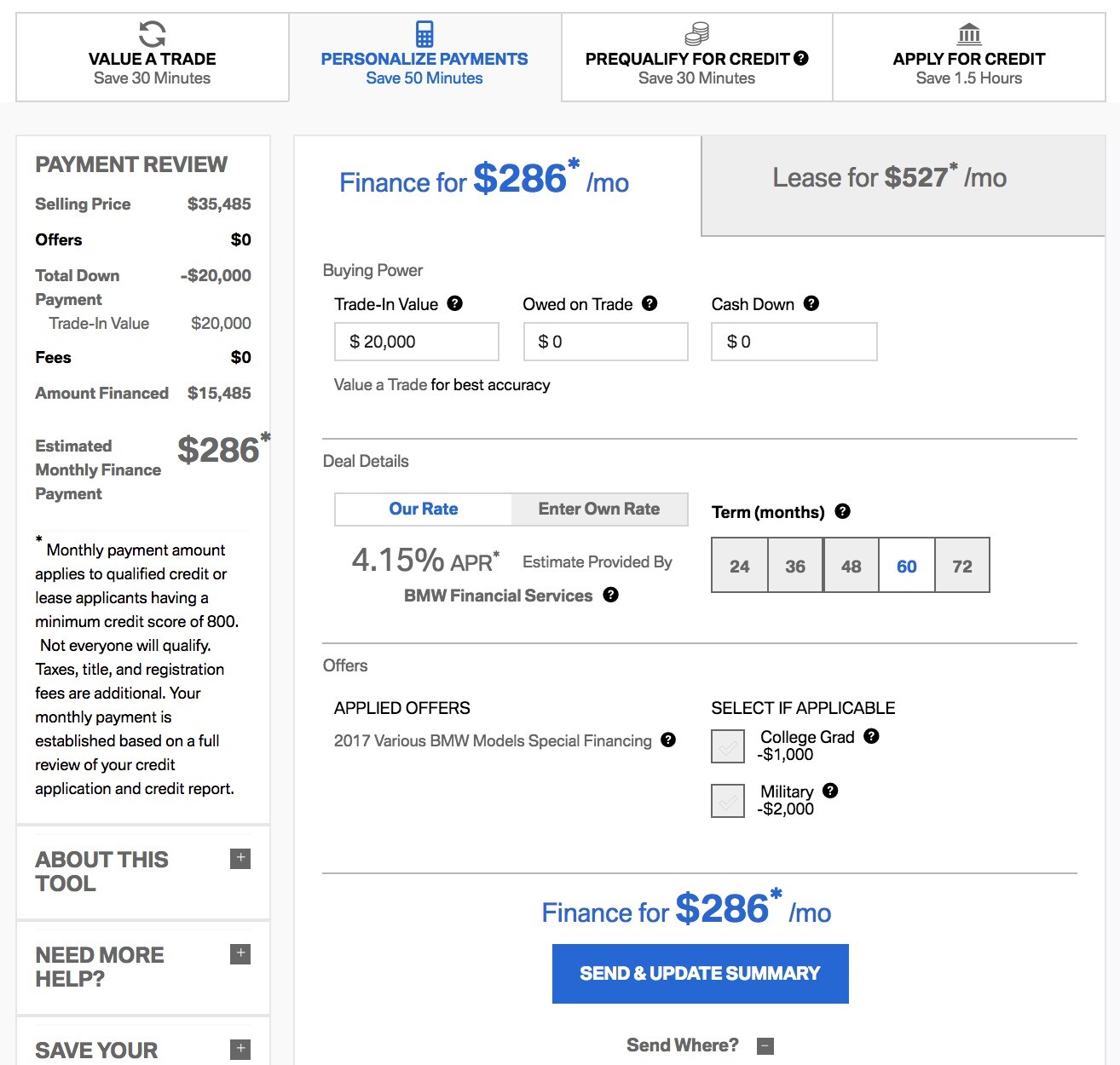Collapse the Send Where section
The width and height of the screenshot is (1120, 1065).
click(x=765, y=1045)
